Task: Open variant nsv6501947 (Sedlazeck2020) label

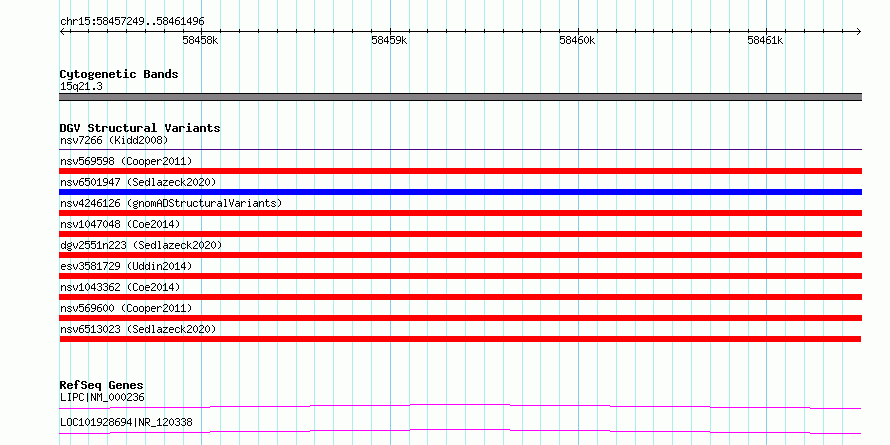Action: coord(138,182)
